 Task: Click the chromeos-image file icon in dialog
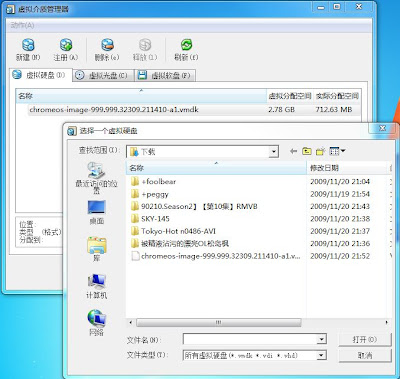click(135, 256)
